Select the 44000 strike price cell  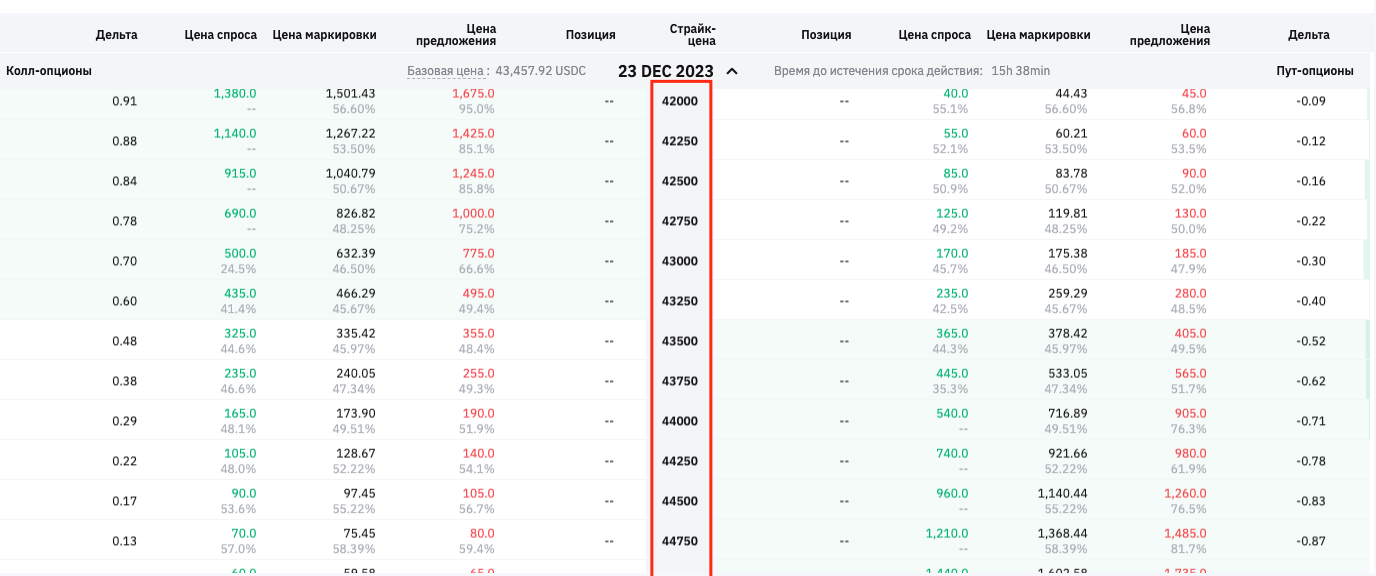pos(680,421)
